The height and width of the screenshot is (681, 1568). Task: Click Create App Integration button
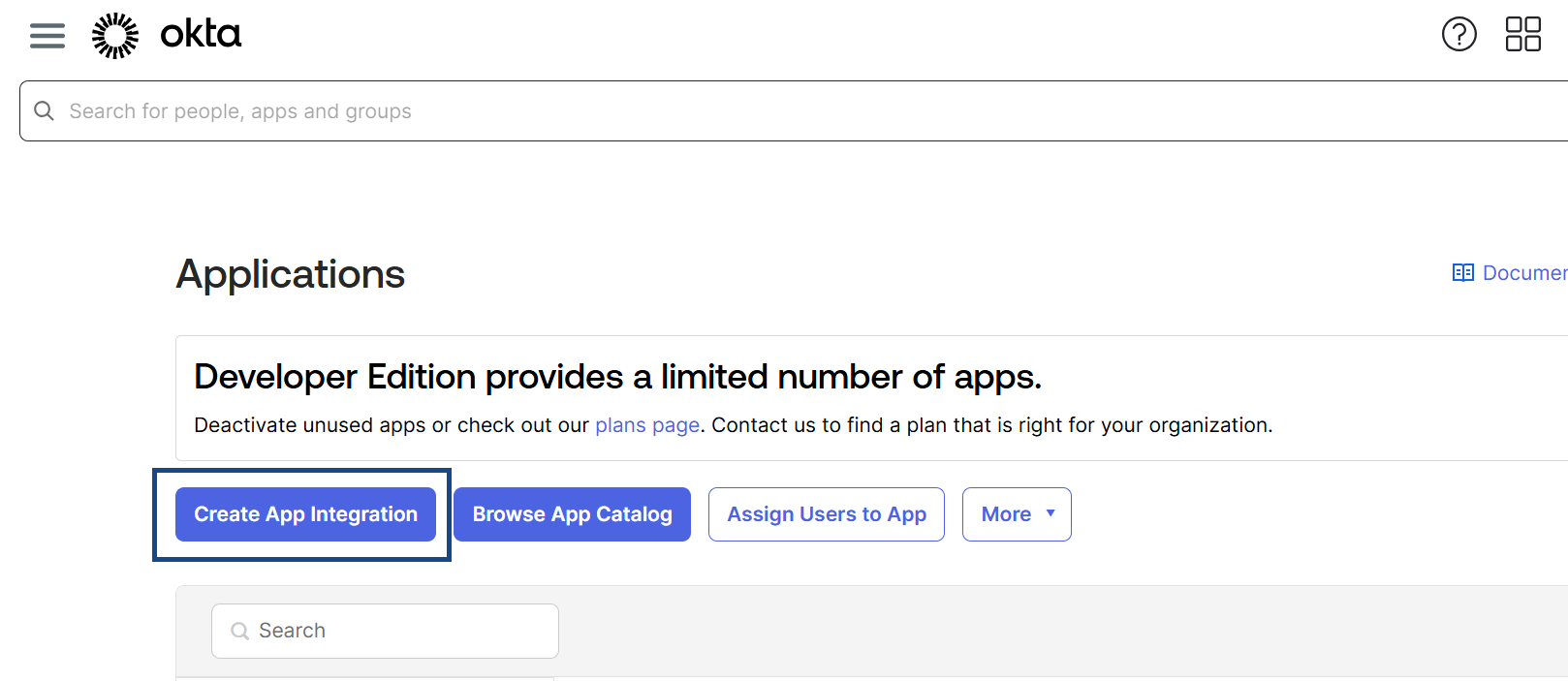pos(305,514)
